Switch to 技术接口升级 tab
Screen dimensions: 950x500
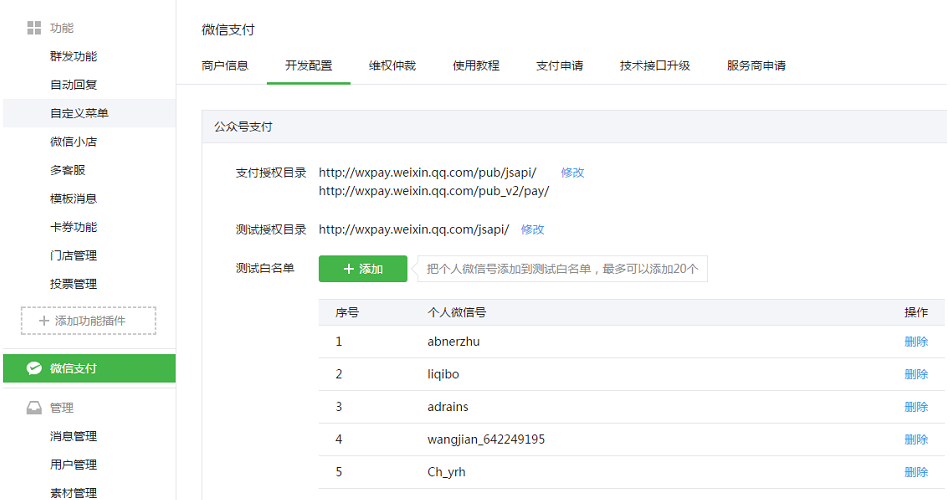coord(655,65)
